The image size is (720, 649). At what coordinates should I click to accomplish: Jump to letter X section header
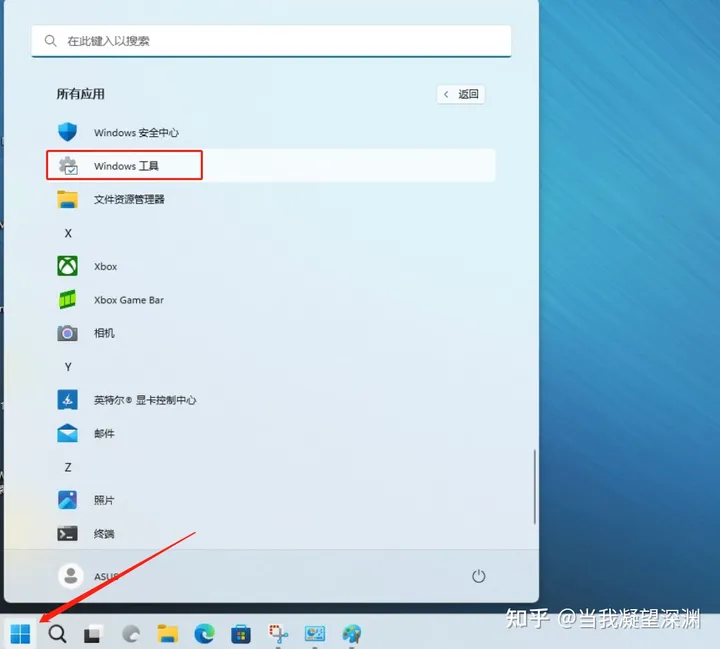(68, 233)
